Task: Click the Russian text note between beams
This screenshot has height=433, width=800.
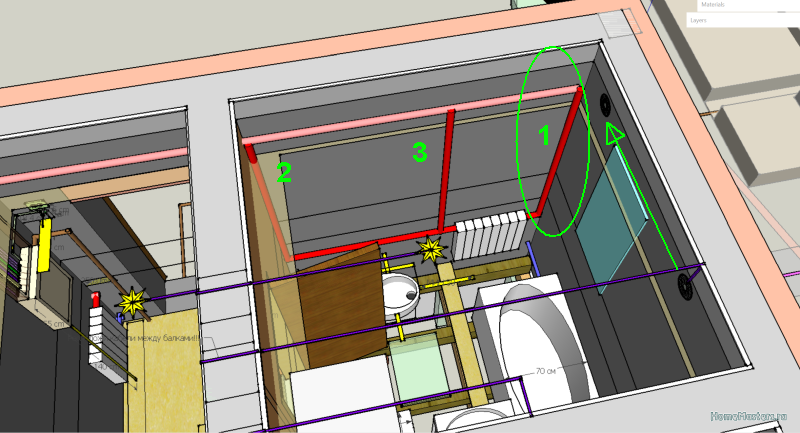Action: [150, 339]
